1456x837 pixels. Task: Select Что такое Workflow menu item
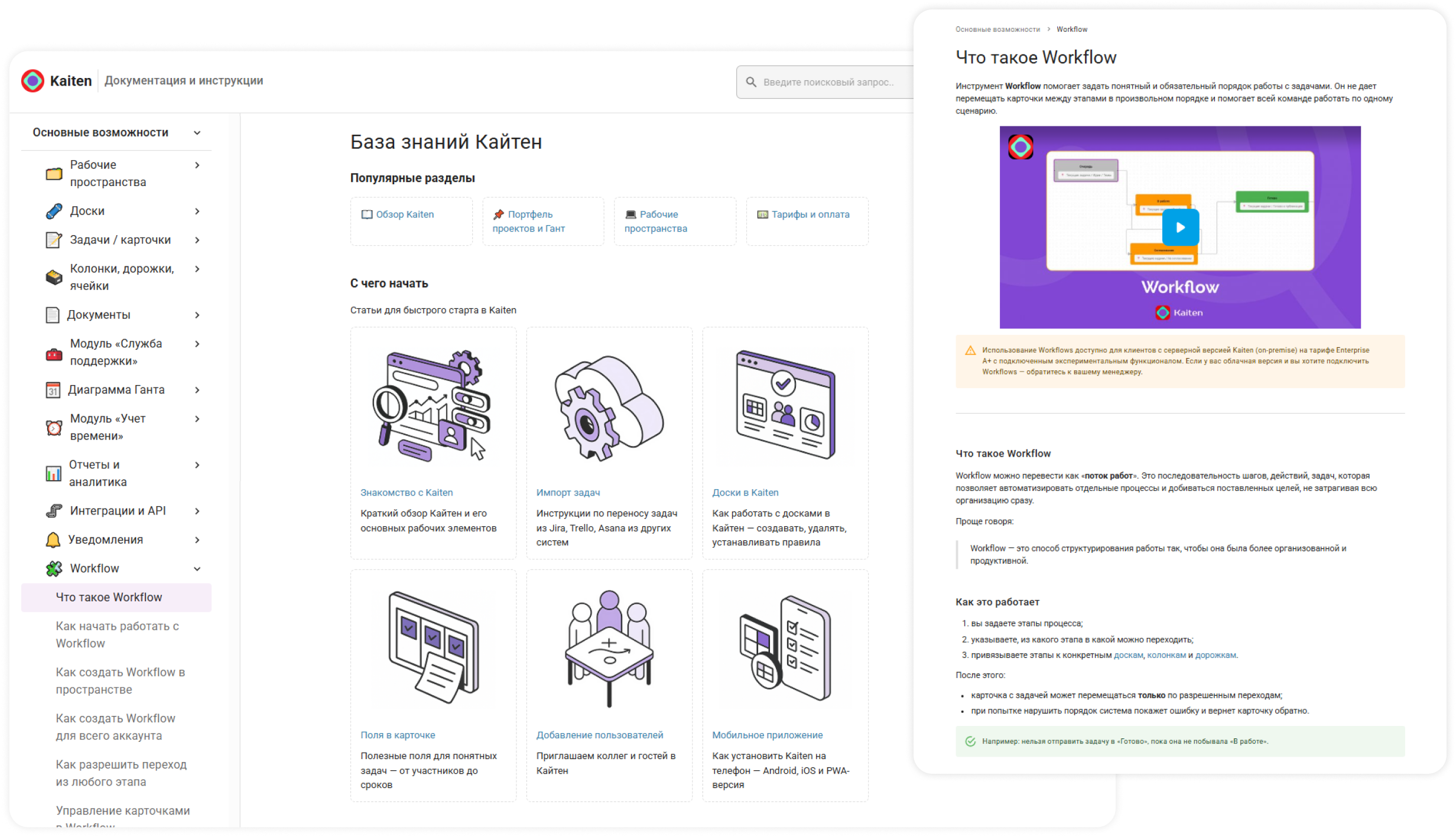coord(109,597)
